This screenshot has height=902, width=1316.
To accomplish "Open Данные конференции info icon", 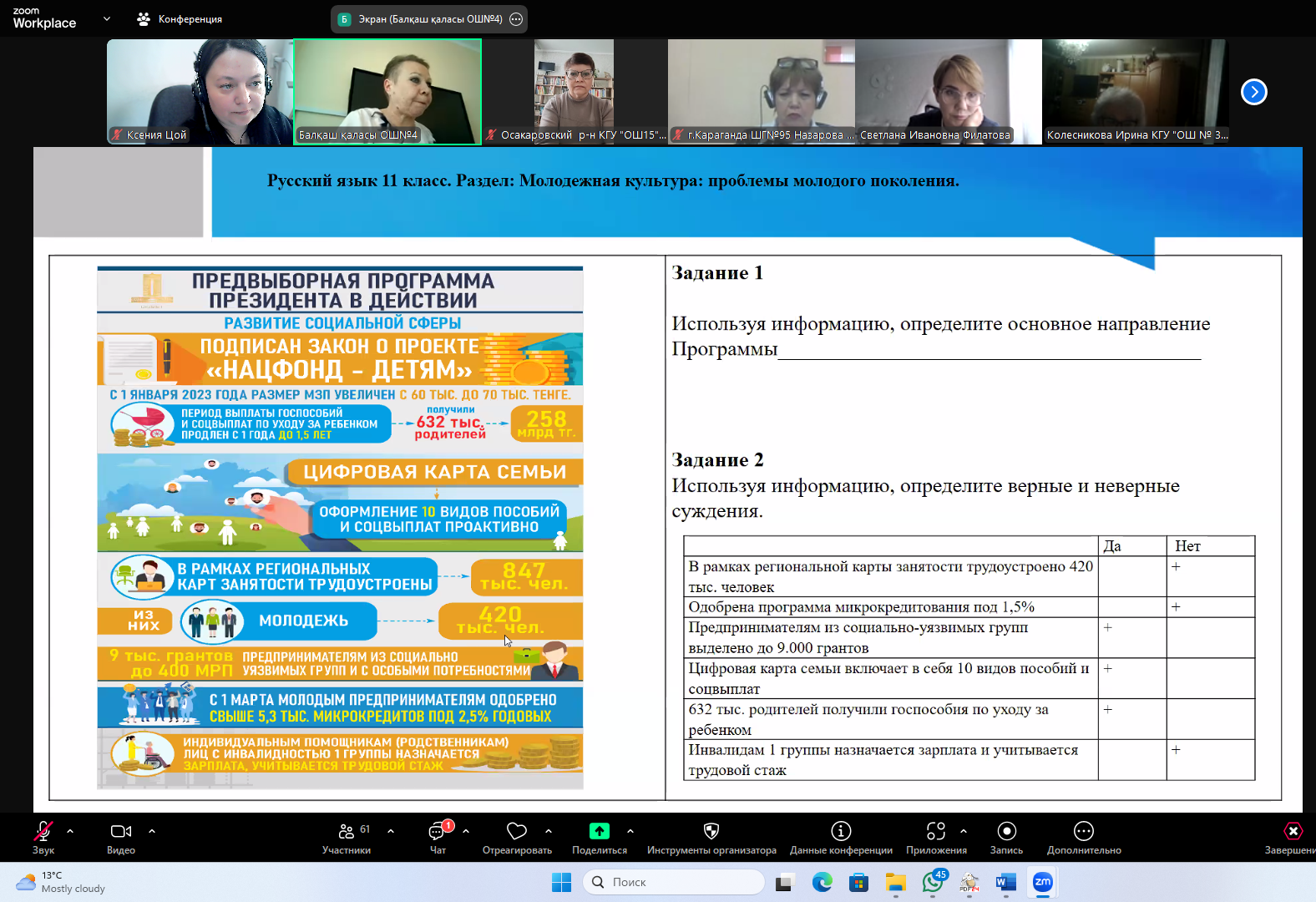I will (x=841, y=837).
